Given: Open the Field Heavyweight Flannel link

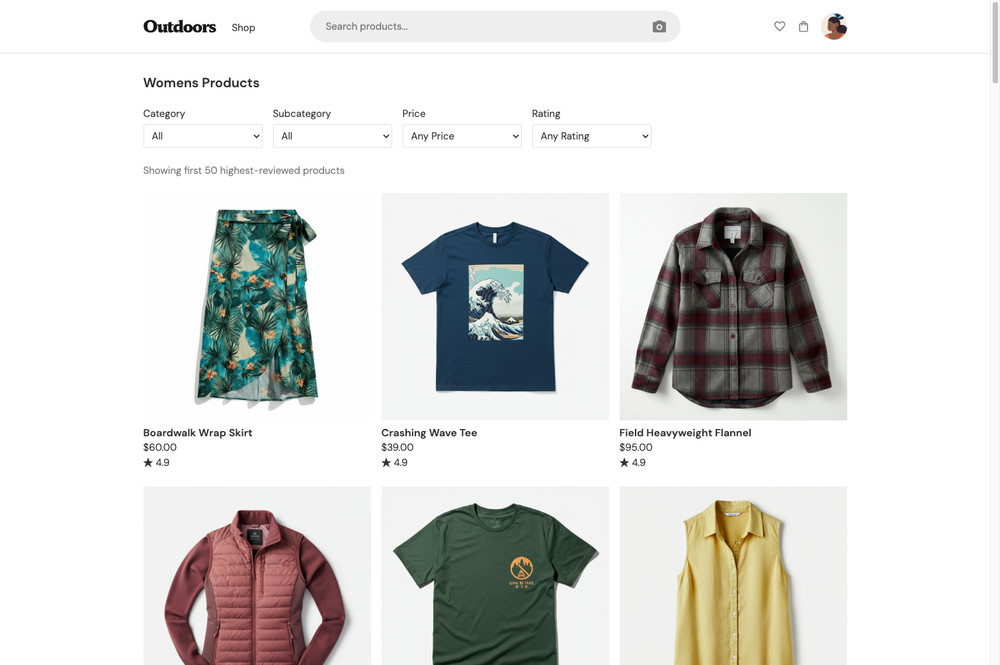Looking at the screenshot, I should click(x=685, y=433).
